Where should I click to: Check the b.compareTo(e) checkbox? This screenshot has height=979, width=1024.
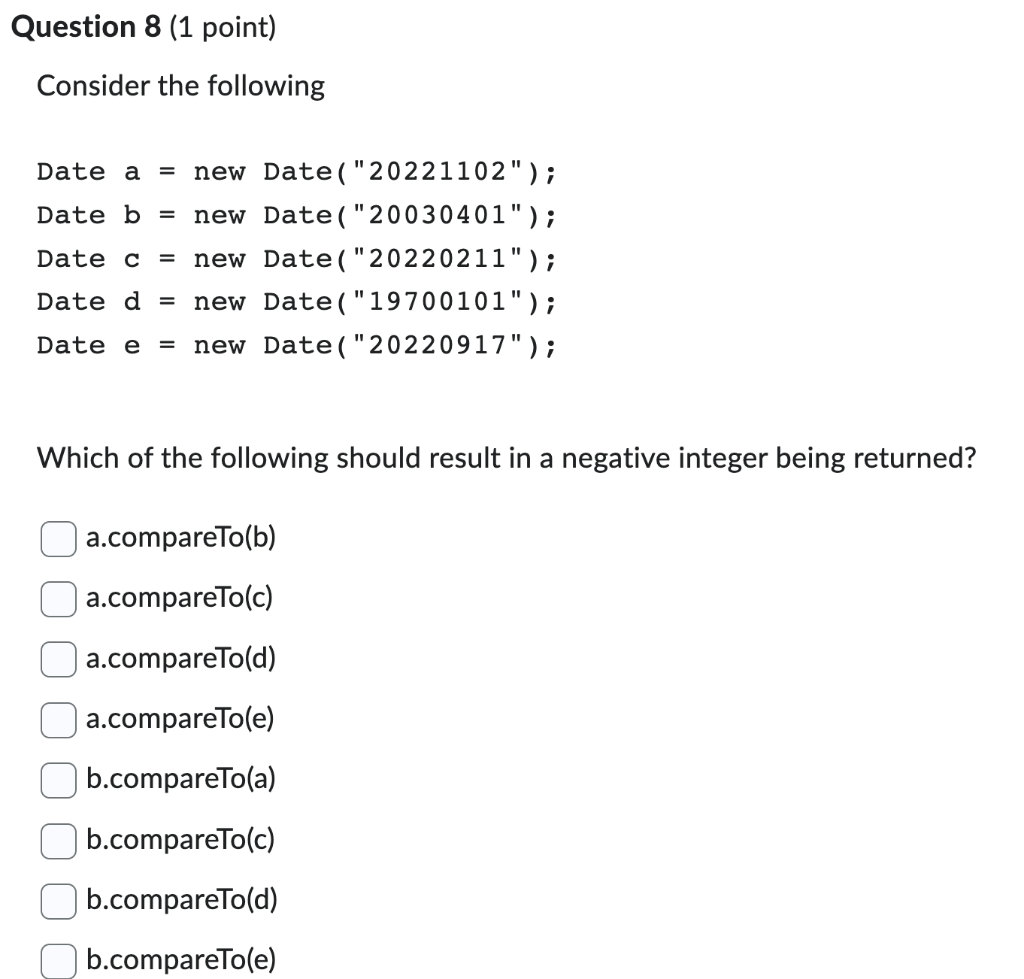58,960
